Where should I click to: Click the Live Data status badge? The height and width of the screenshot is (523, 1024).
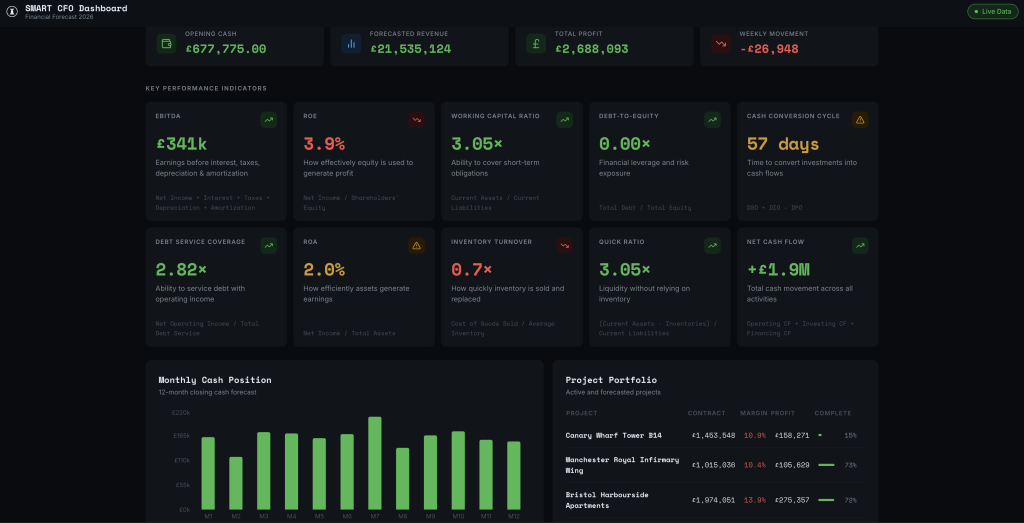[991, 11]
